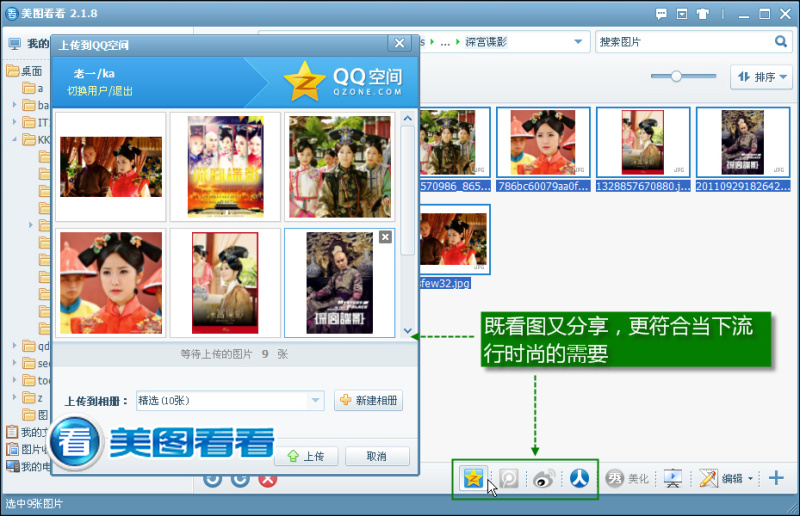
Task: Start the slideshow presentation icon
Action: tap(673, 478)
